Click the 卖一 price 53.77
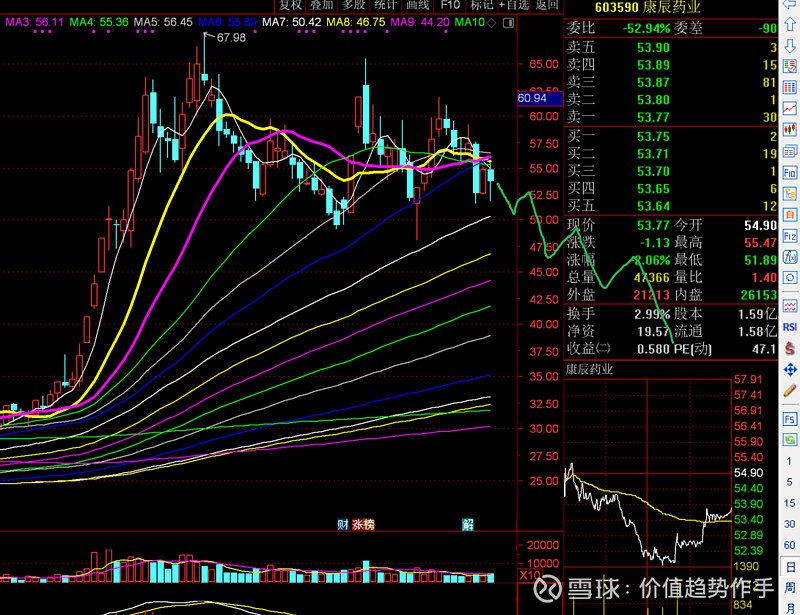Viewport: 800px width, 615px height. click(653, 117)
